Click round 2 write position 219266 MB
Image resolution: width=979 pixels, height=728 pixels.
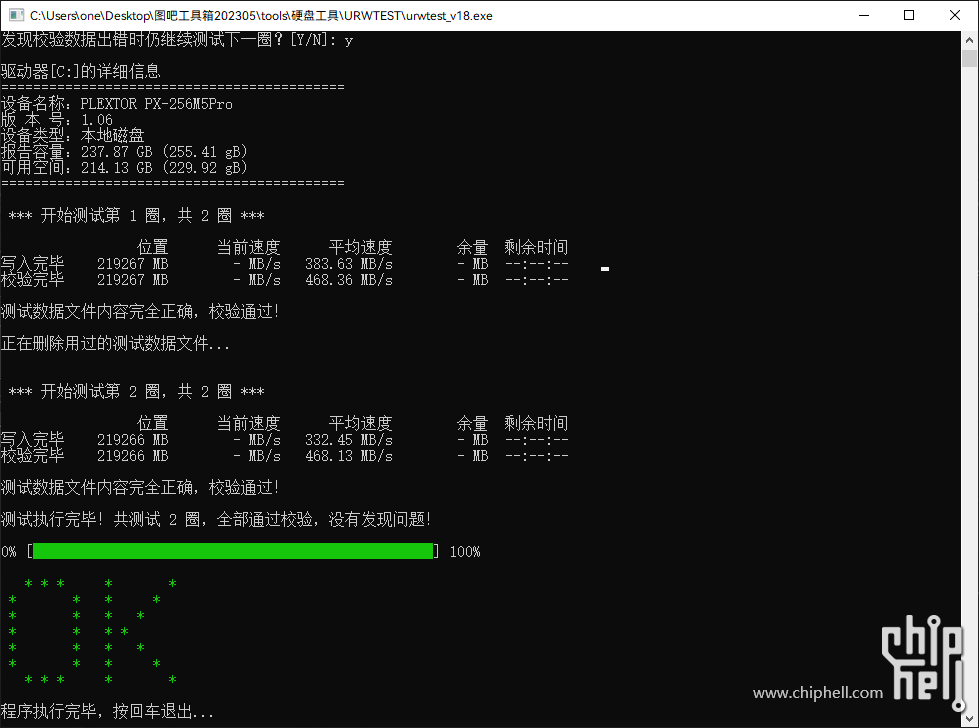(132, 440)
